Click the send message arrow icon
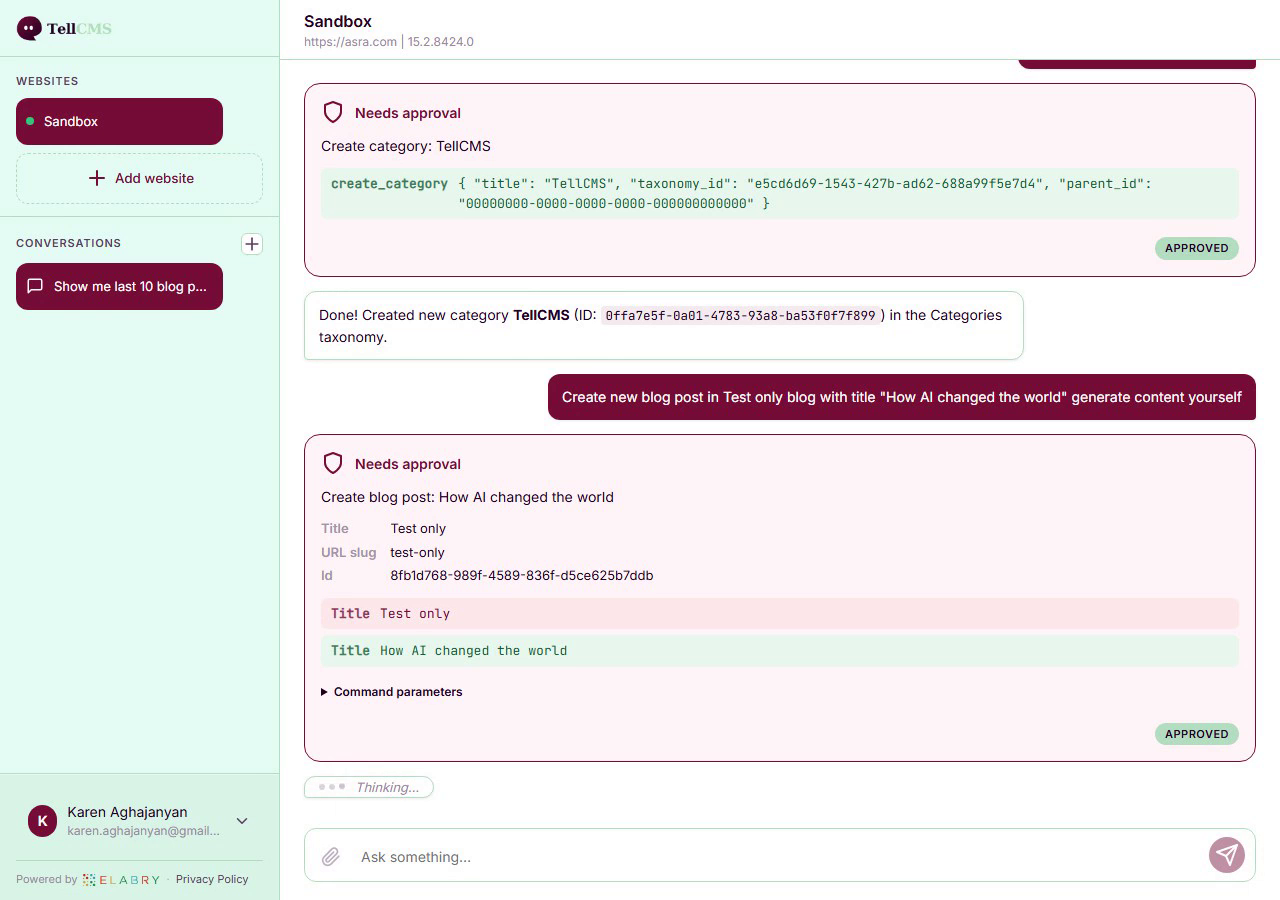The height and width of the screenshot is (900, 1280). tap(1227, 855)
